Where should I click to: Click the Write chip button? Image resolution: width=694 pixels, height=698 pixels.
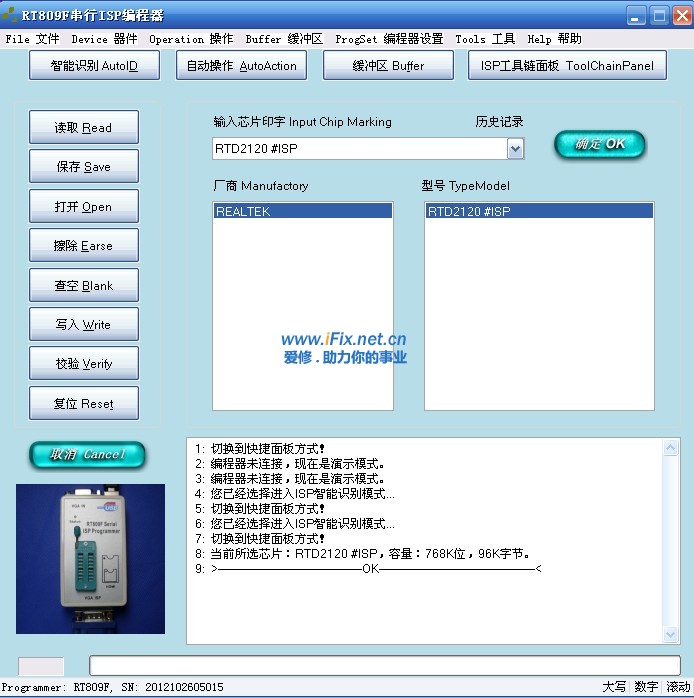coord(84,324)
